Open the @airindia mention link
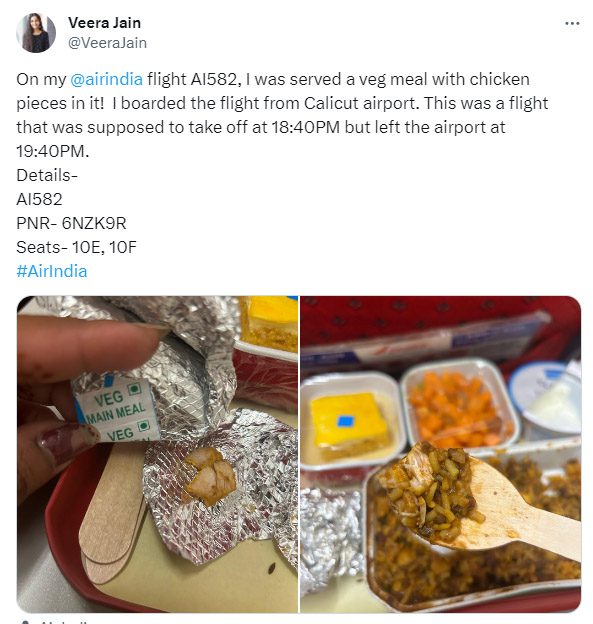This screenshot has height=624, width=593. (106, 79)
